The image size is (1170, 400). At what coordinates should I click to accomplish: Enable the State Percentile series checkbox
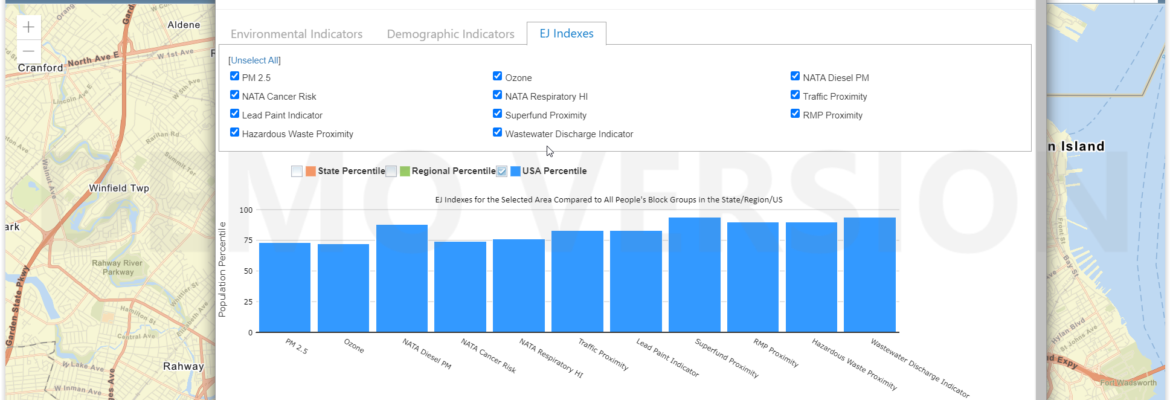(x=297, y=171)
